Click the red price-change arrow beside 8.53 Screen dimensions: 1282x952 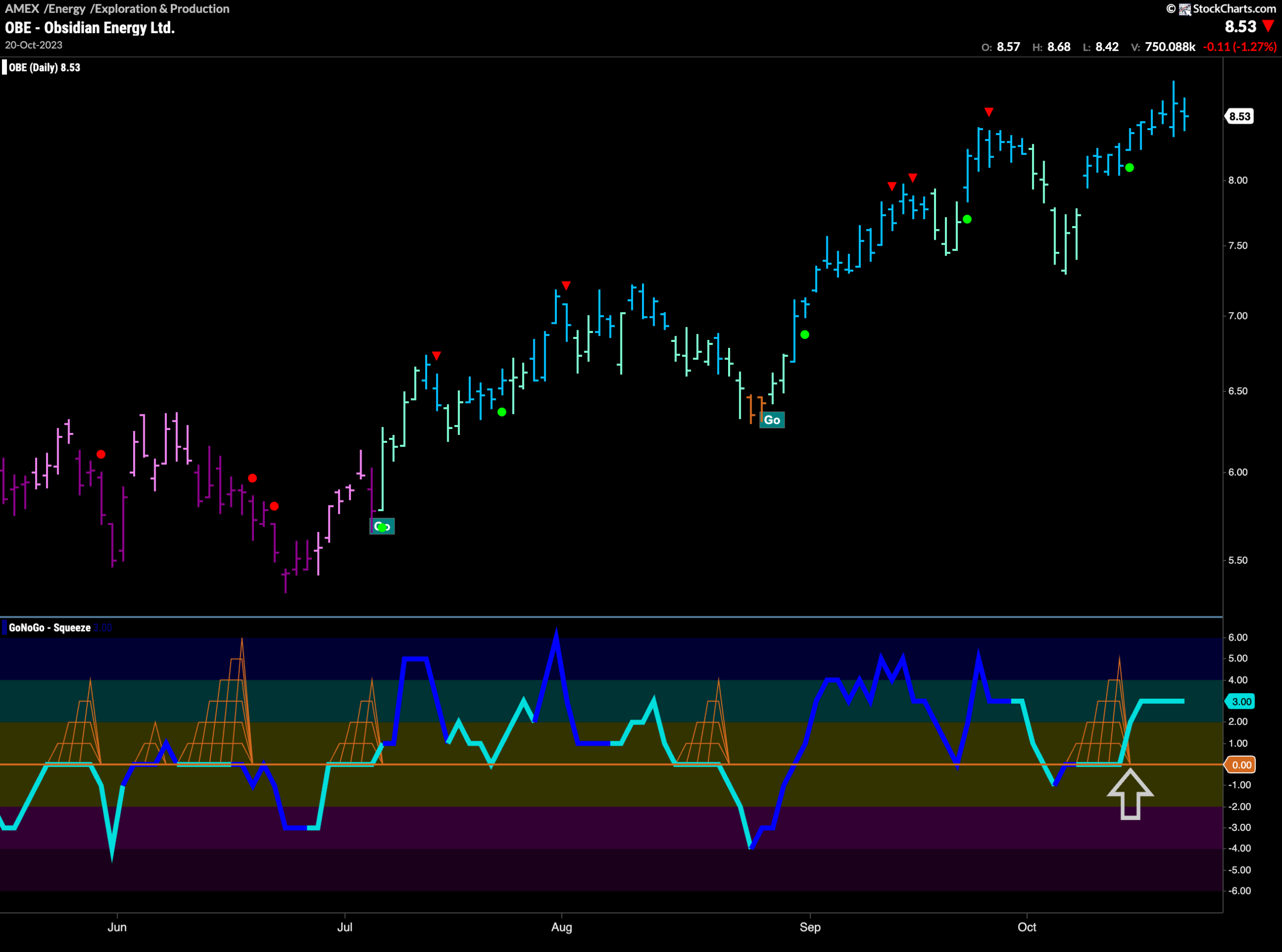coord(1268,26)
